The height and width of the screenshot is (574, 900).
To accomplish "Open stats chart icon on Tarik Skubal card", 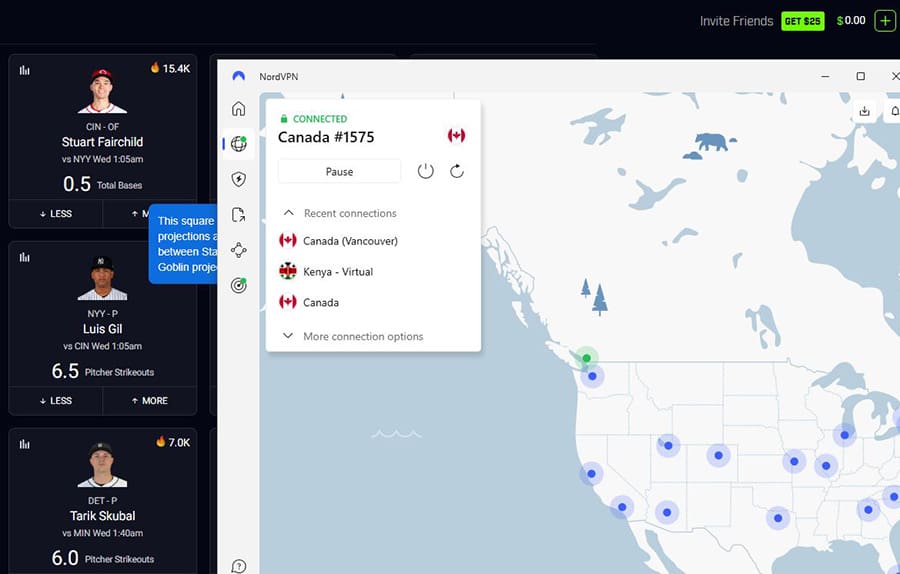I will tap(25, 444).
